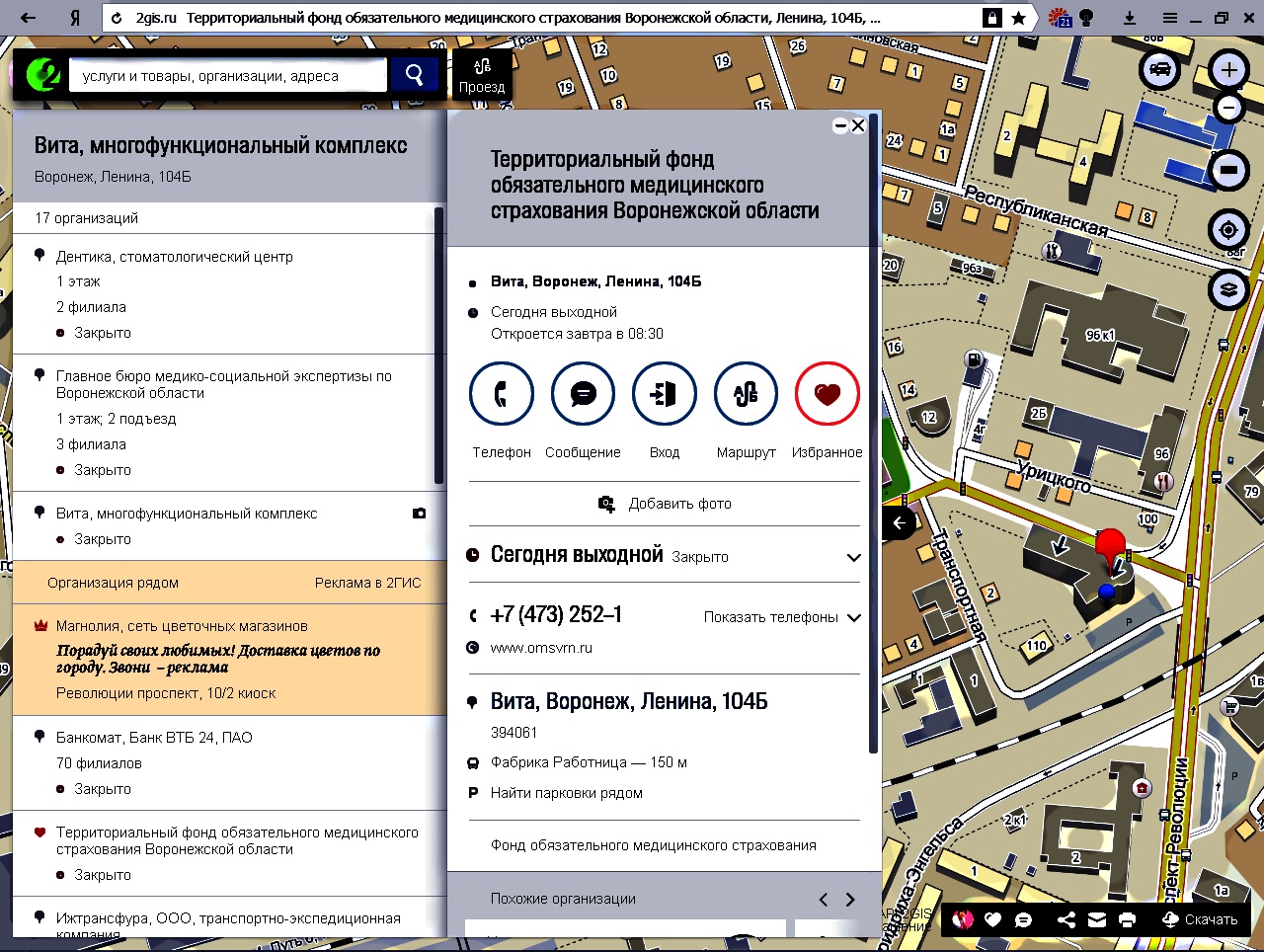Viewport: 1264px width, 952px height.
Task: Open Магнолия flower shop advertisement
Action: [x=182, y=626]
